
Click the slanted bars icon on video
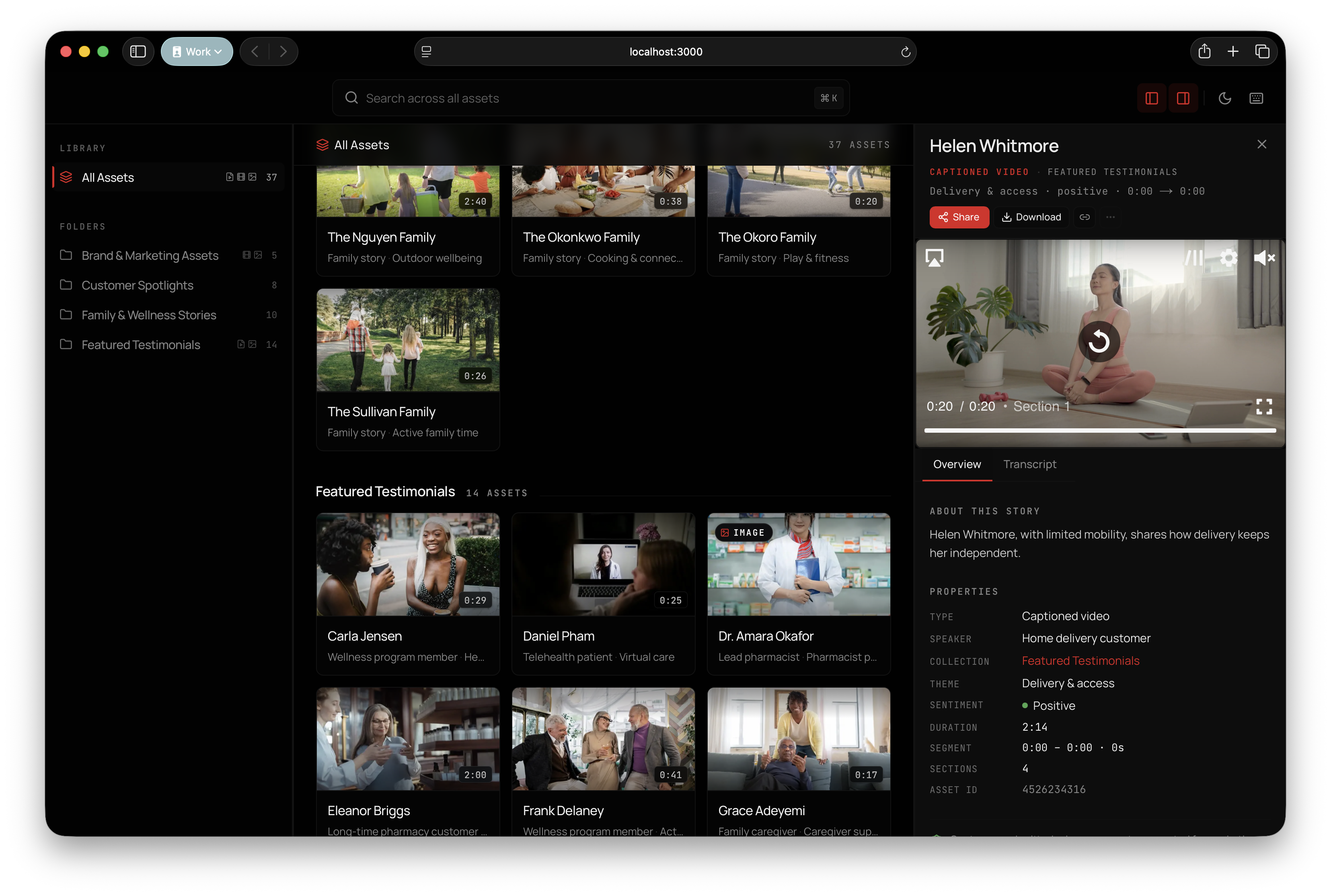1193,258
